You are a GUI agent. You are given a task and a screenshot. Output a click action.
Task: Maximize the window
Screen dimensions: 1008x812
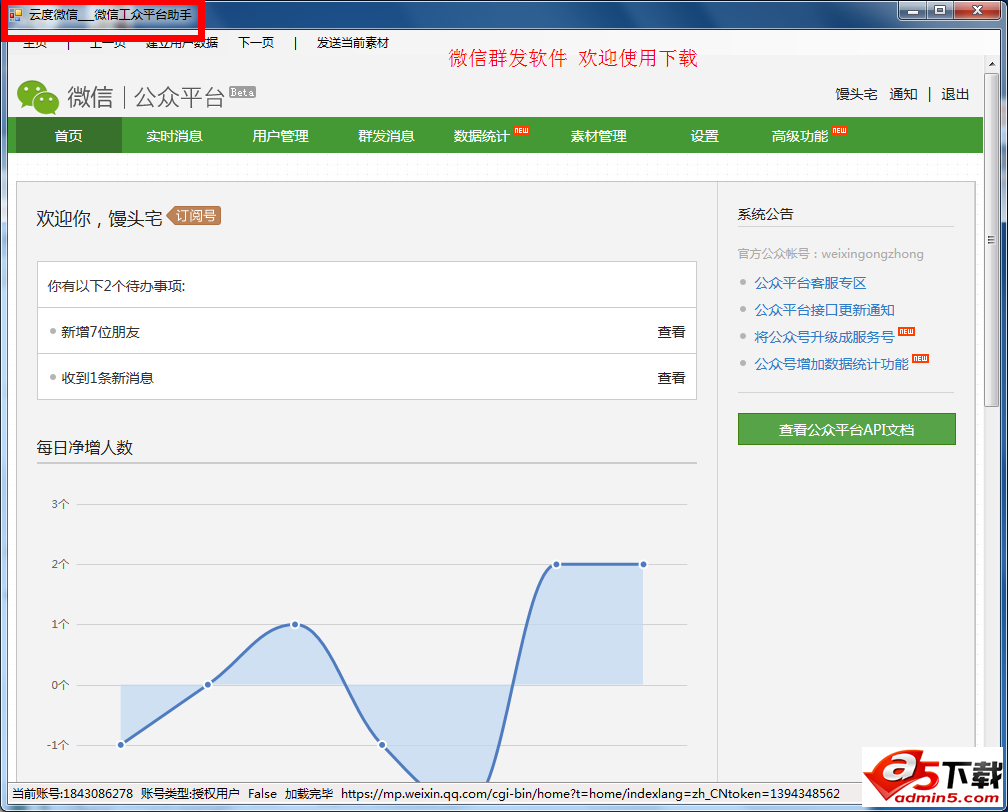pyautogui.click(x=940, y=10)
